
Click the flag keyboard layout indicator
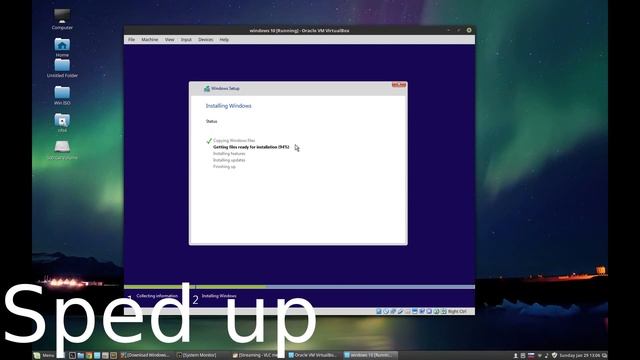(x=531, y=356)
